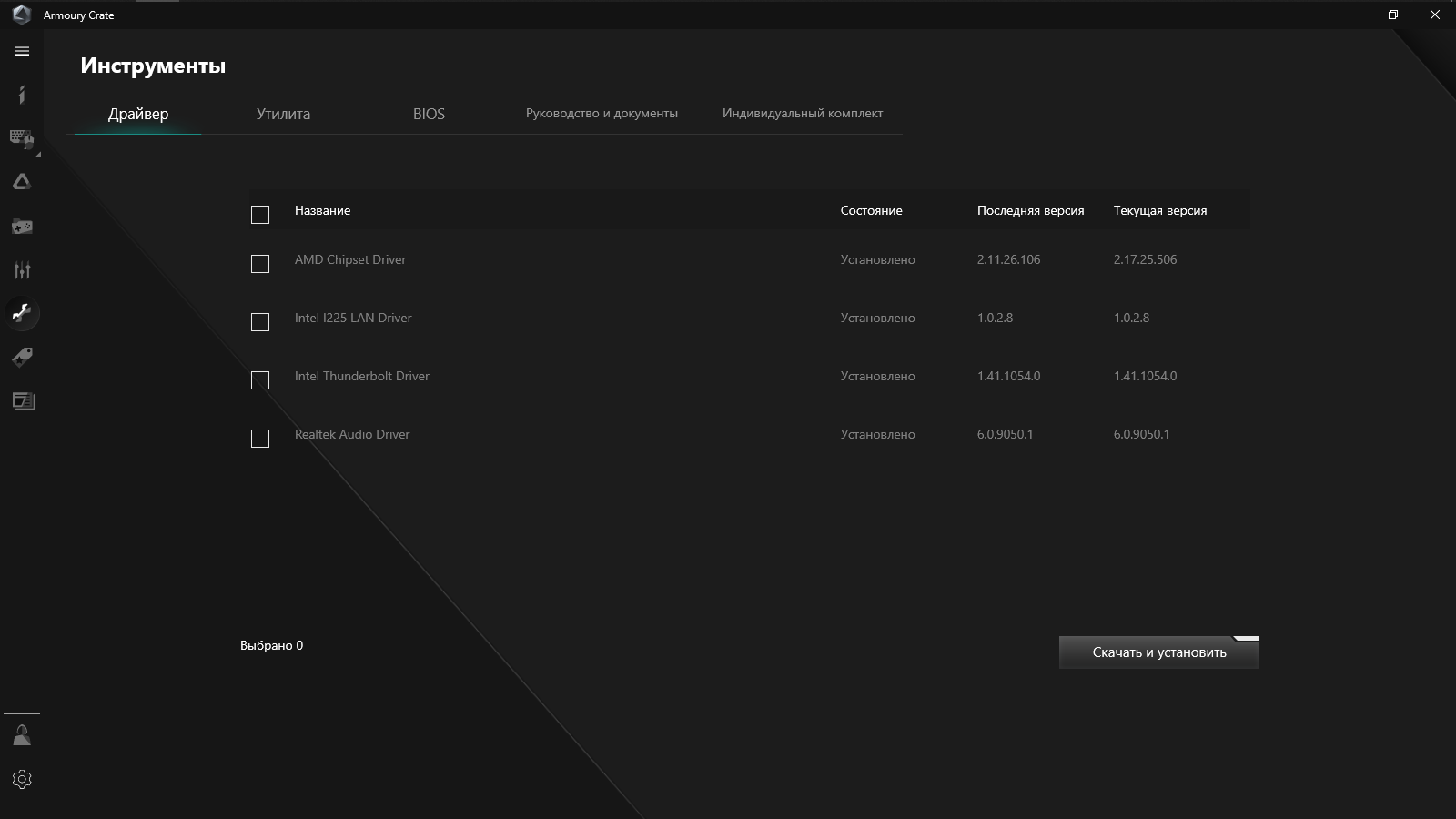Select the Intel Thunderbolt Driver name
The width and height of the screenshot is (1456, 819).
coord(362,376)
